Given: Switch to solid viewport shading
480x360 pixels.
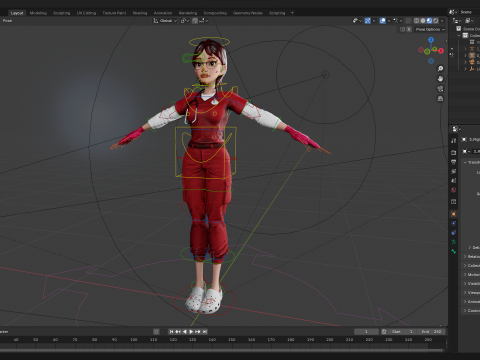Looking at the screenshot, I should [x=423, y=21].
